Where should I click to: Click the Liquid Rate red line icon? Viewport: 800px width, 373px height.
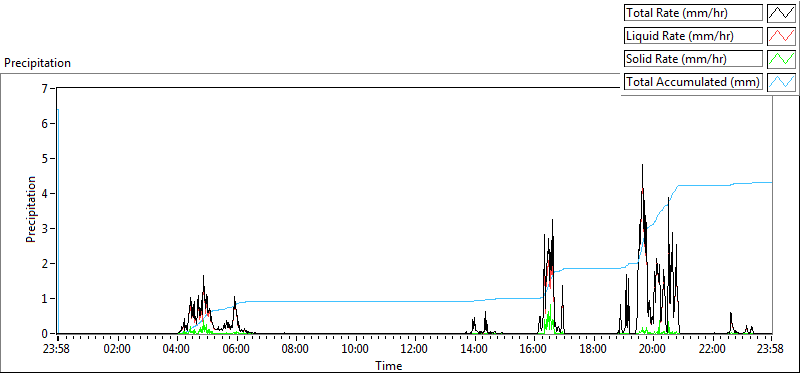click(782, 36)
